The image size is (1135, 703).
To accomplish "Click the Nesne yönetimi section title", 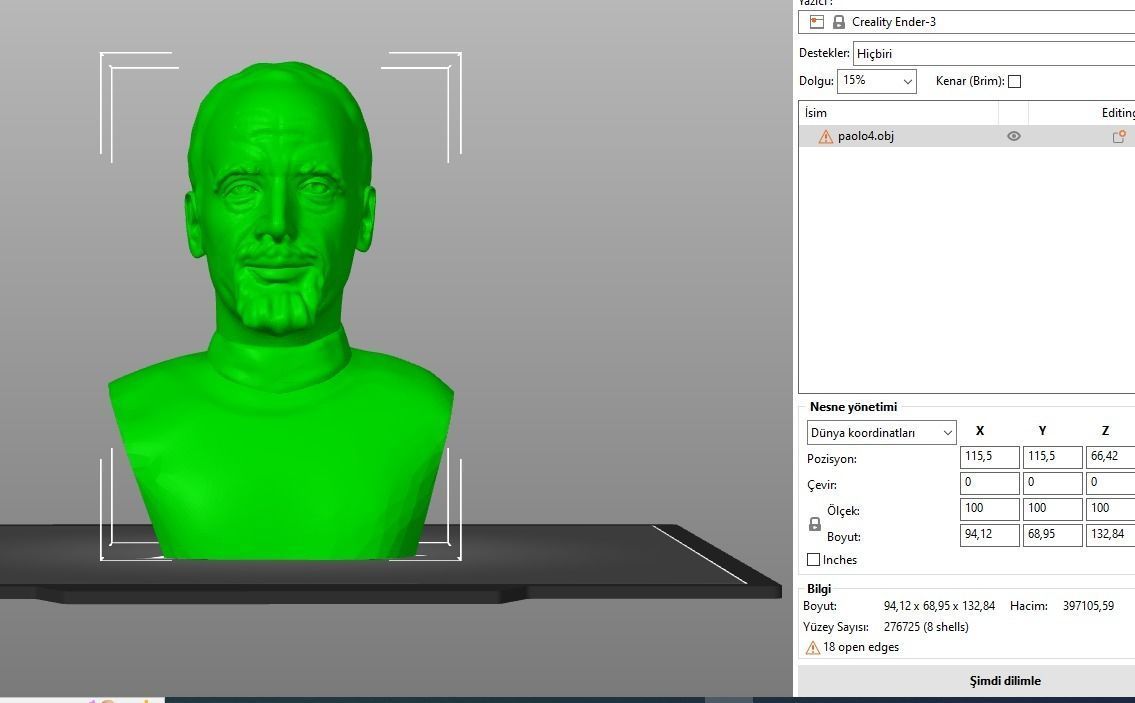I will coord(853,407).
